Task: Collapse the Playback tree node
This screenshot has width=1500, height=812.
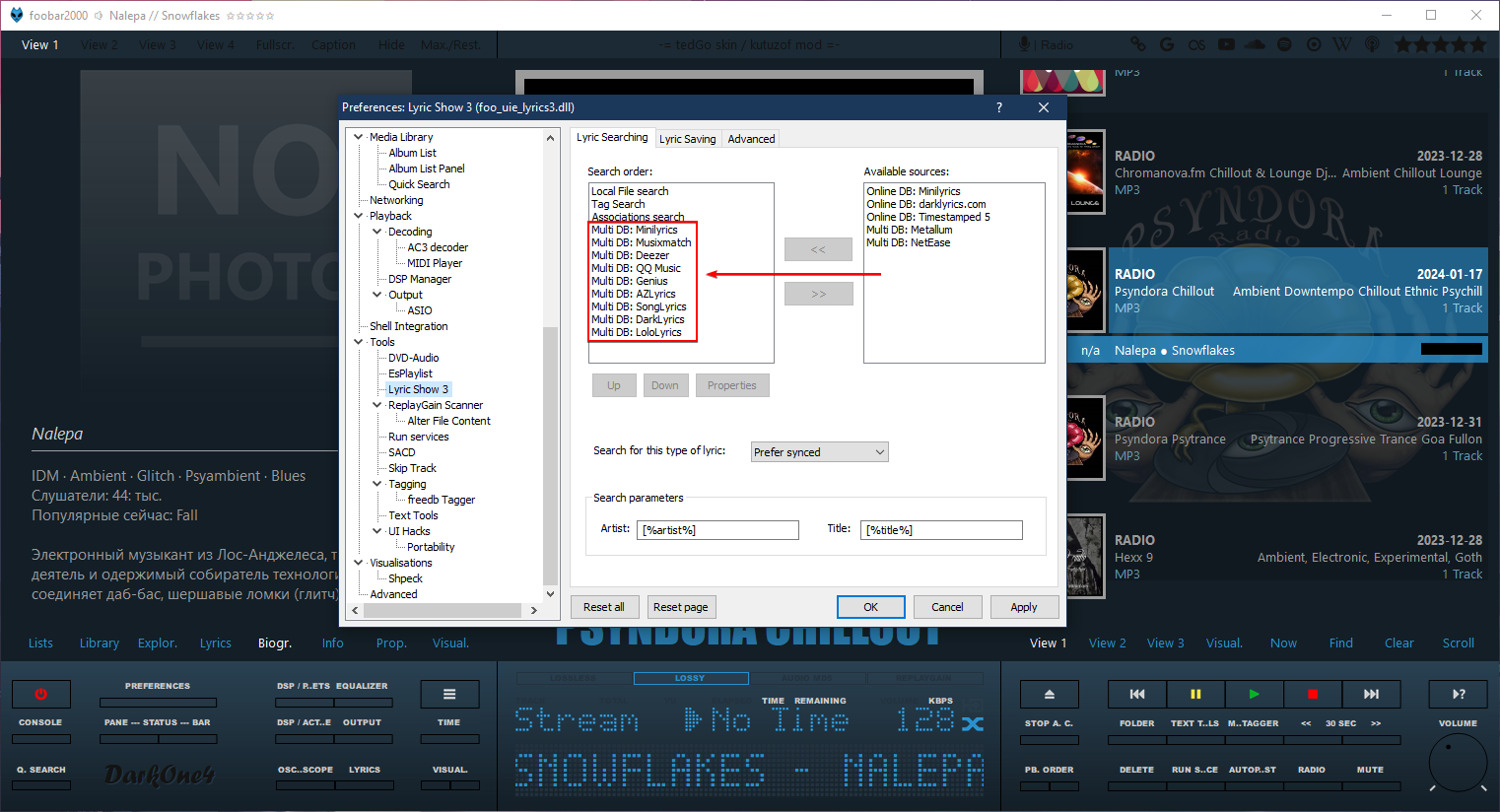Action: click(x=358, y=216)
